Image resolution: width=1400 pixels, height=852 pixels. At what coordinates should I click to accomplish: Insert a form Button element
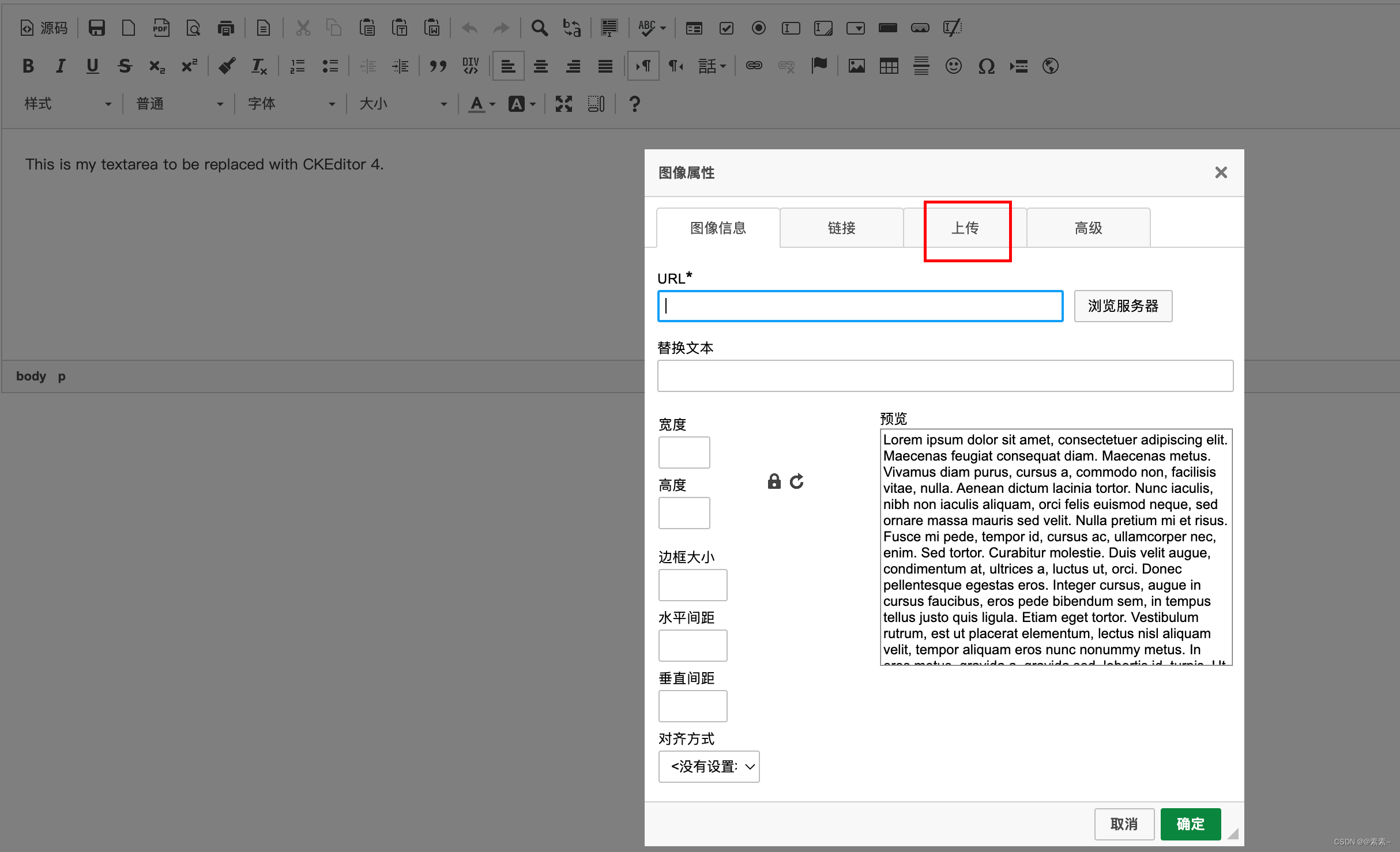888,28
